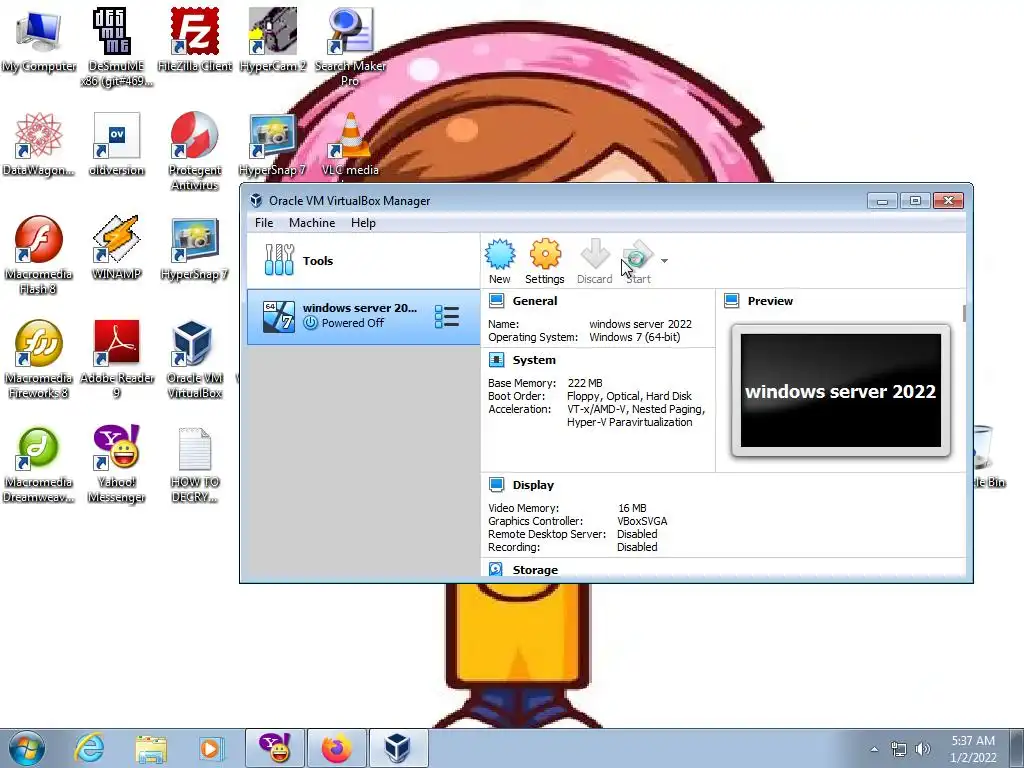Expand the Start button dropdown arrow

(664, 261)
